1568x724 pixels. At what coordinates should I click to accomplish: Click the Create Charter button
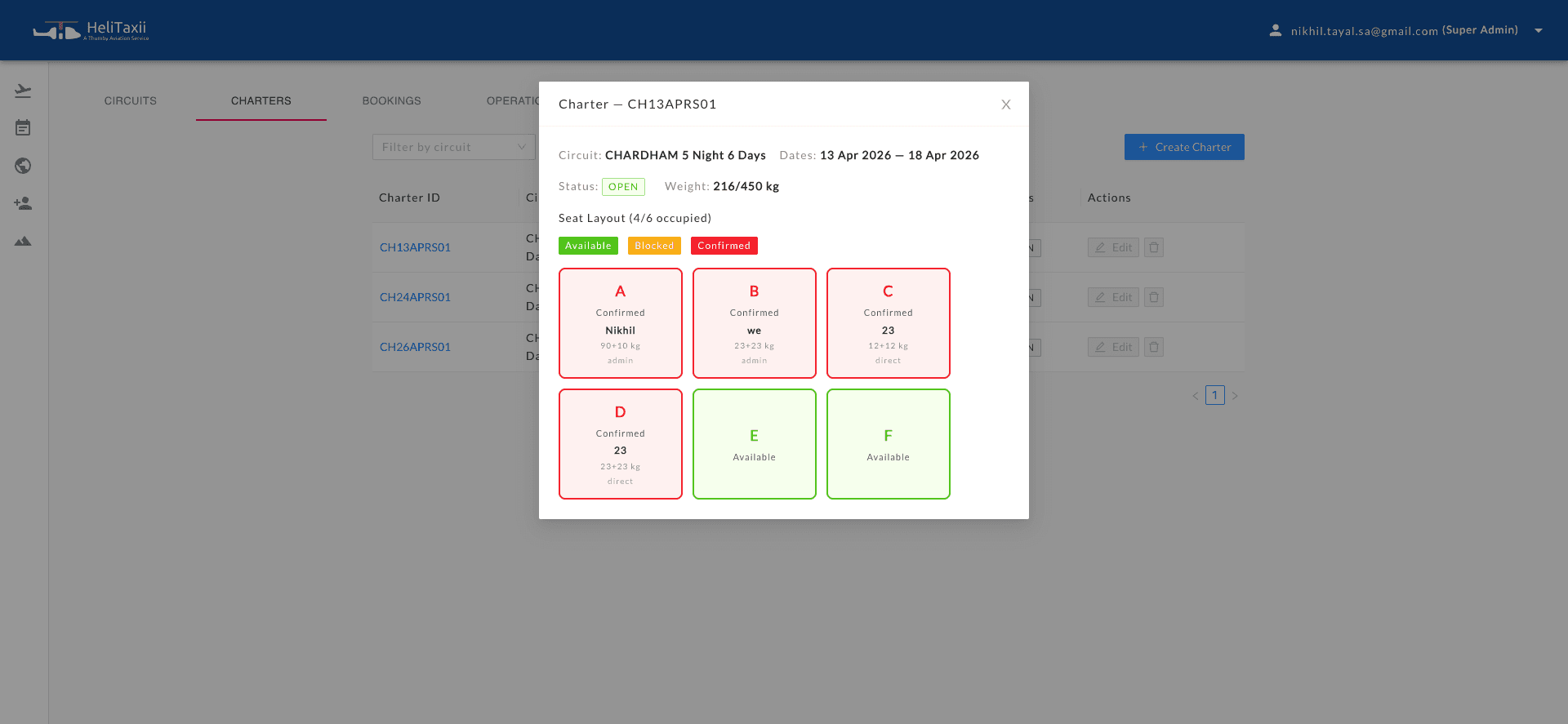1184,147
